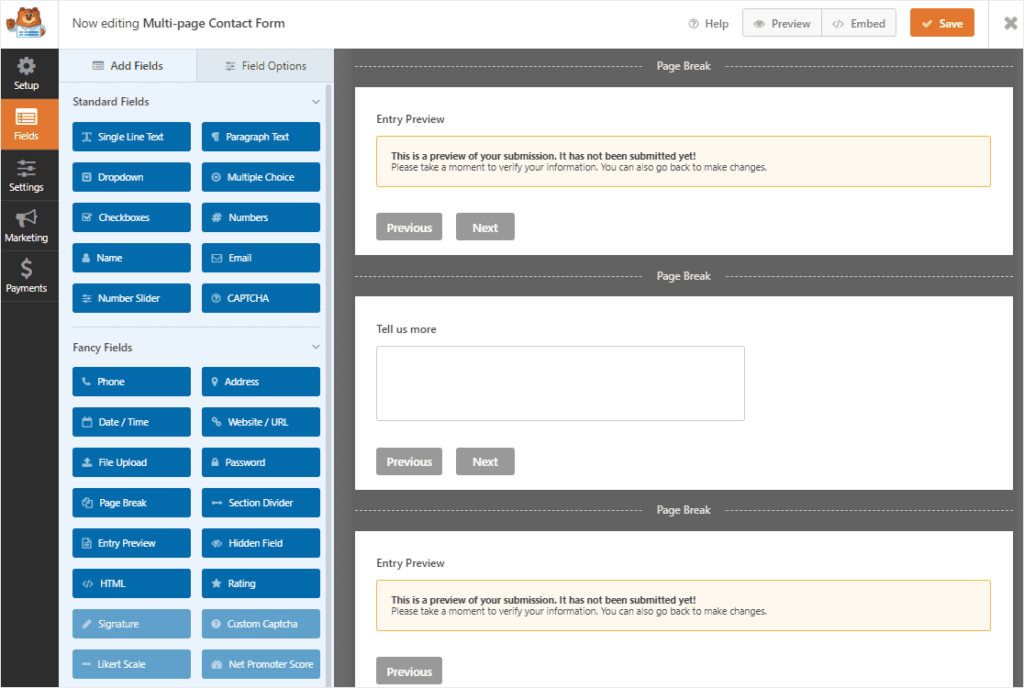Collapse the Standard Fields section

(x=316, y=101)
